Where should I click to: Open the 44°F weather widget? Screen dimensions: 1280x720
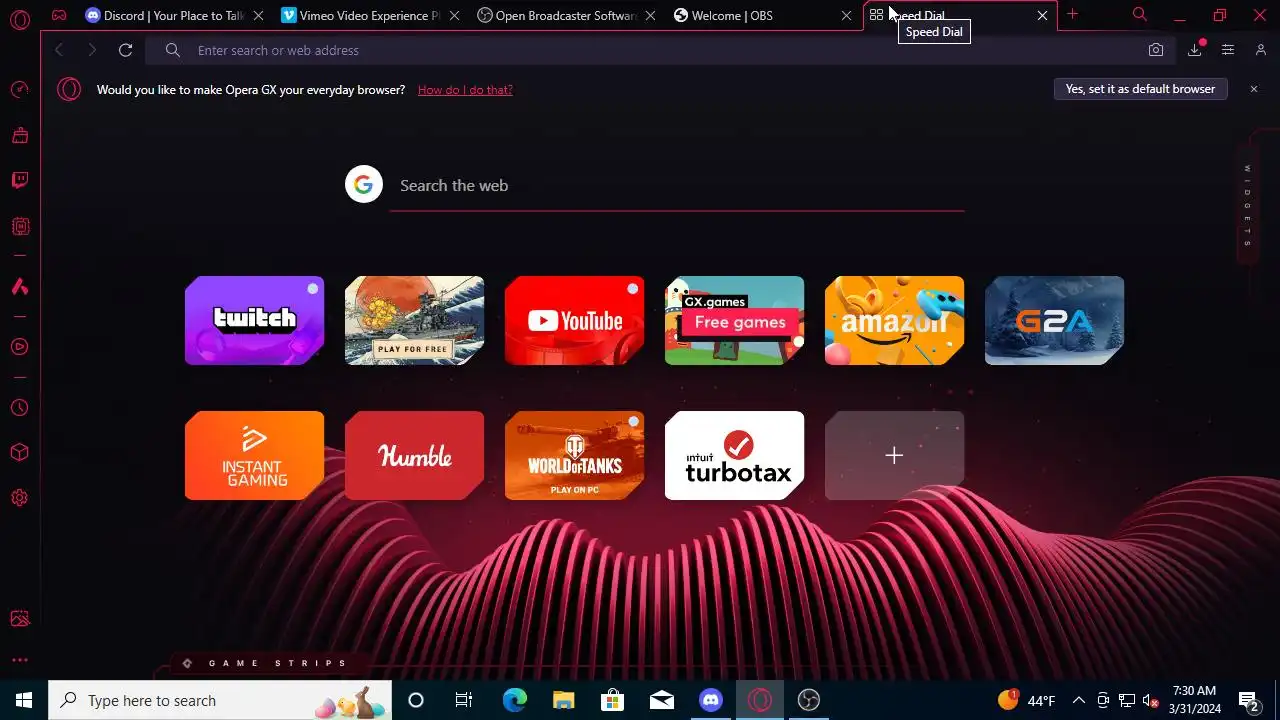tap(1027, 700)
